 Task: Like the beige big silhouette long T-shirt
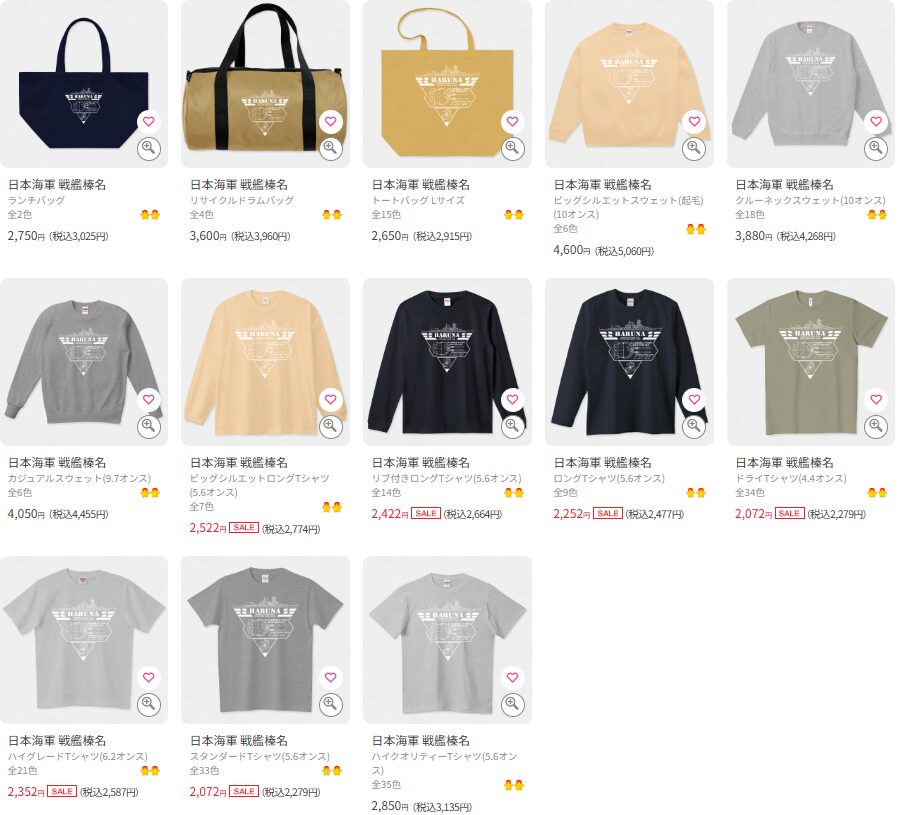pyautogui.click(x=330, y=400)
